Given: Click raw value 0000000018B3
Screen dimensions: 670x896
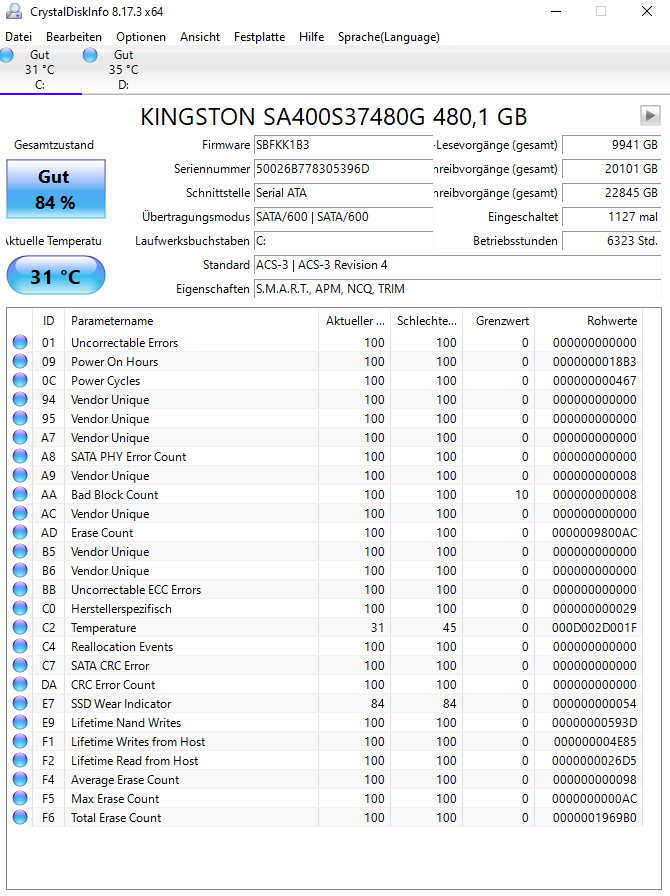Looking at the screenshot, I should click(595, 362).
